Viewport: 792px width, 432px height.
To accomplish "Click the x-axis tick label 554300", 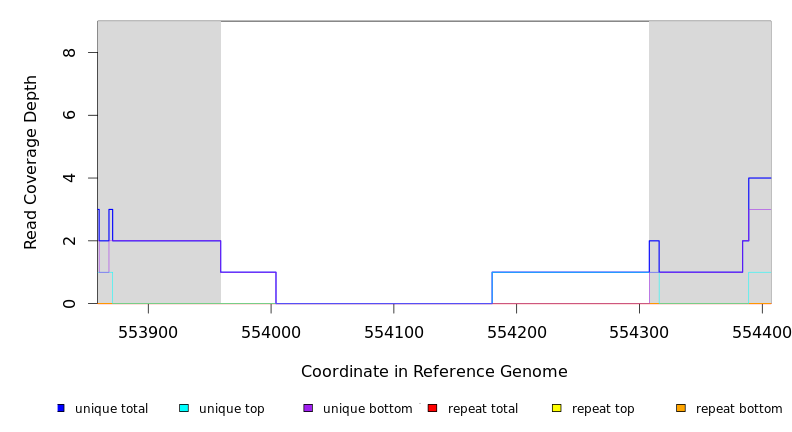I will point(639,332).
